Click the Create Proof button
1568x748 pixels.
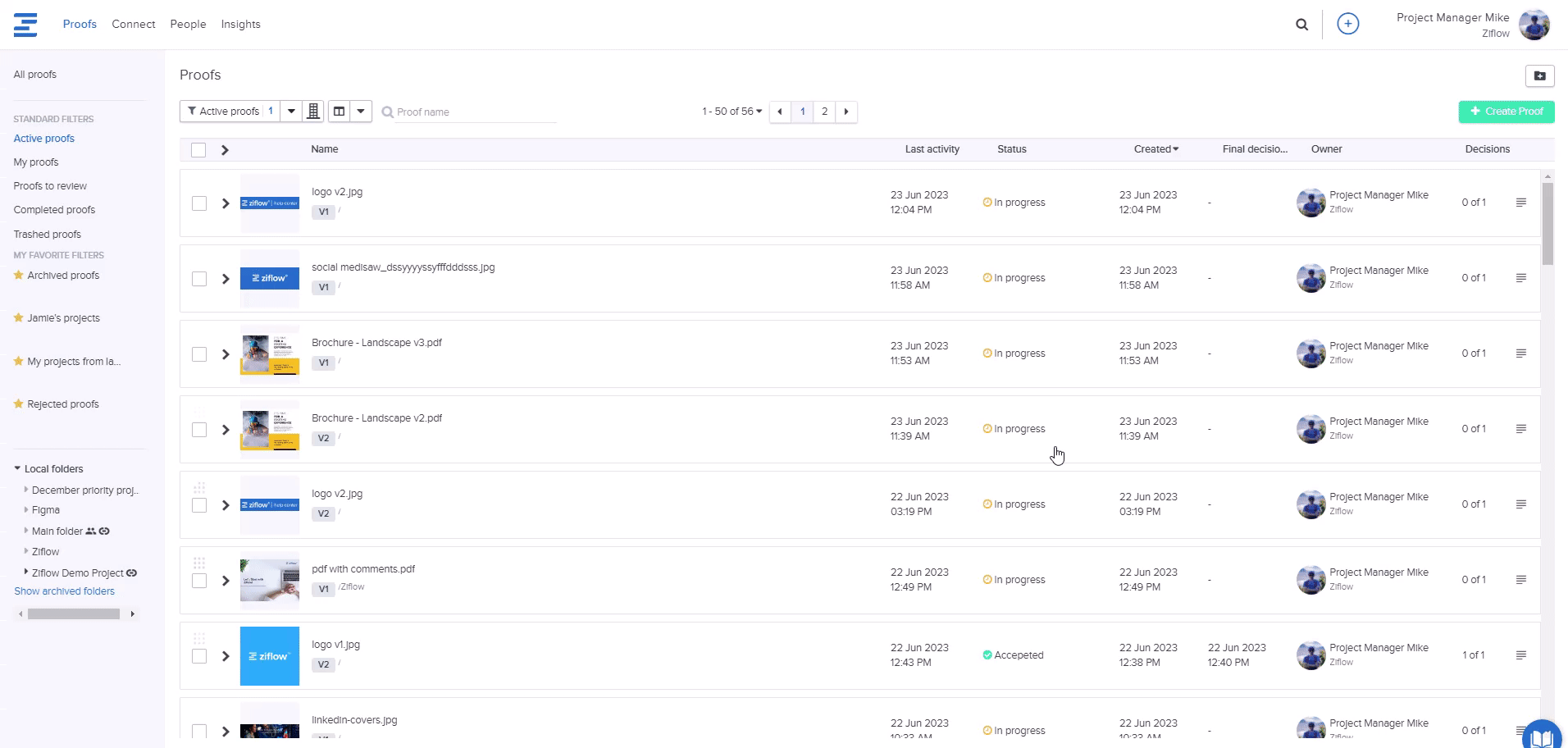(x=1506, y=112)
